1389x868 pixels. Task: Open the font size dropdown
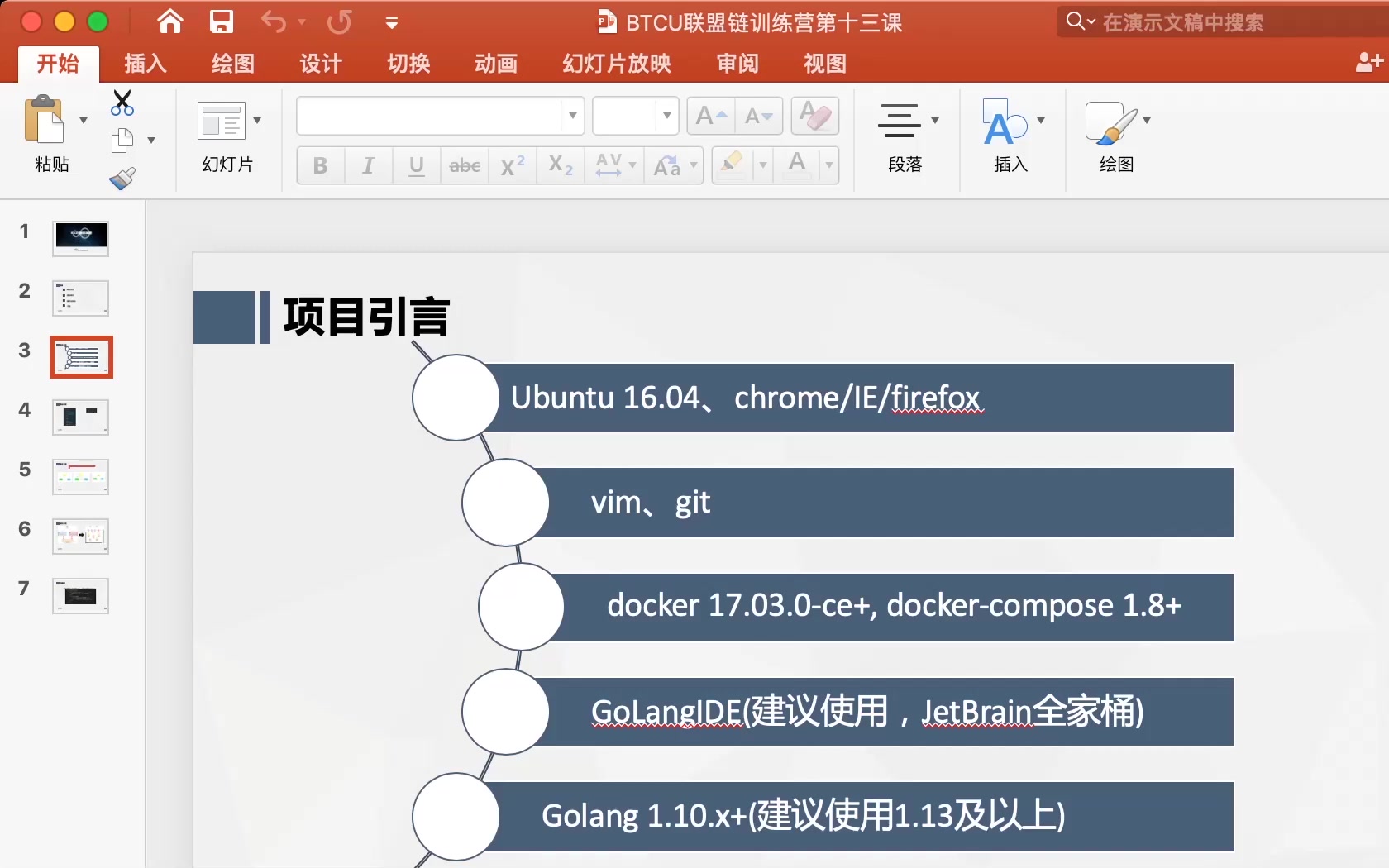666,116
